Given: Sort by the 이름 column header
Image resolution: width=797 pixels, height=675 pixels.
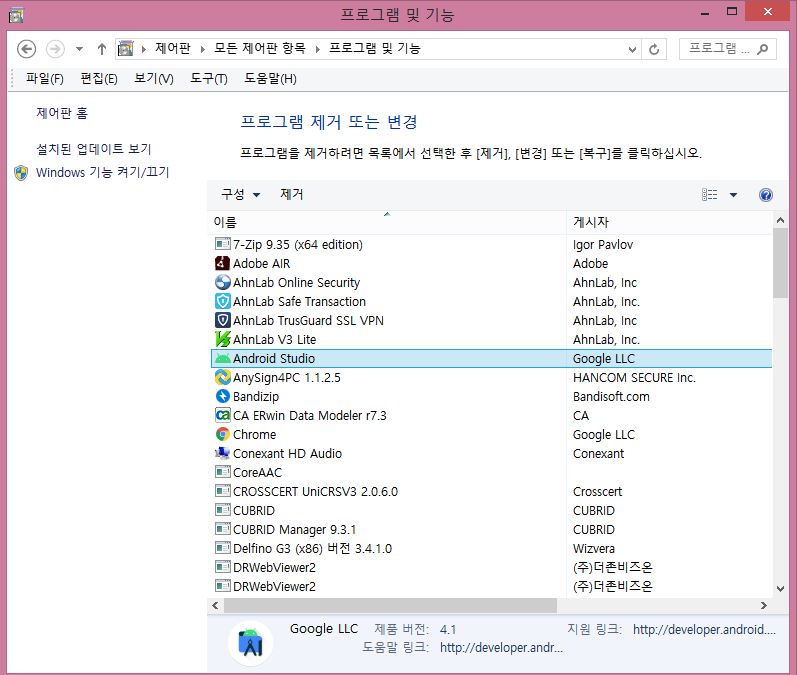Looking at the screenshot, I should (x=387, y=222).
